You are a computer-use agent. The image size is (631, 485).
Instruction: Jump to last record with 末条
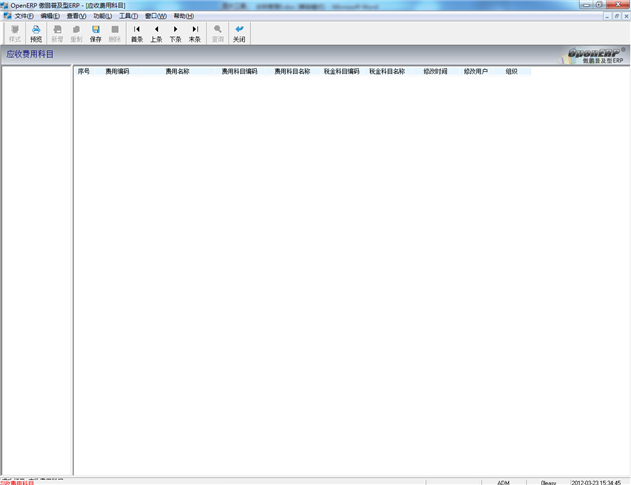coord(195,33)
